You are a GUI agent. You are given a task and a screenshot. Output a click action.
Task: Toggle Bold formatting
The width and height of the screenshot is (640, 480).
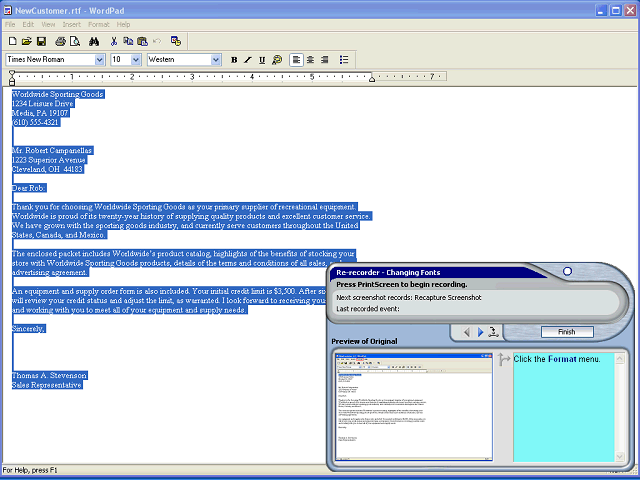[234, 60]
